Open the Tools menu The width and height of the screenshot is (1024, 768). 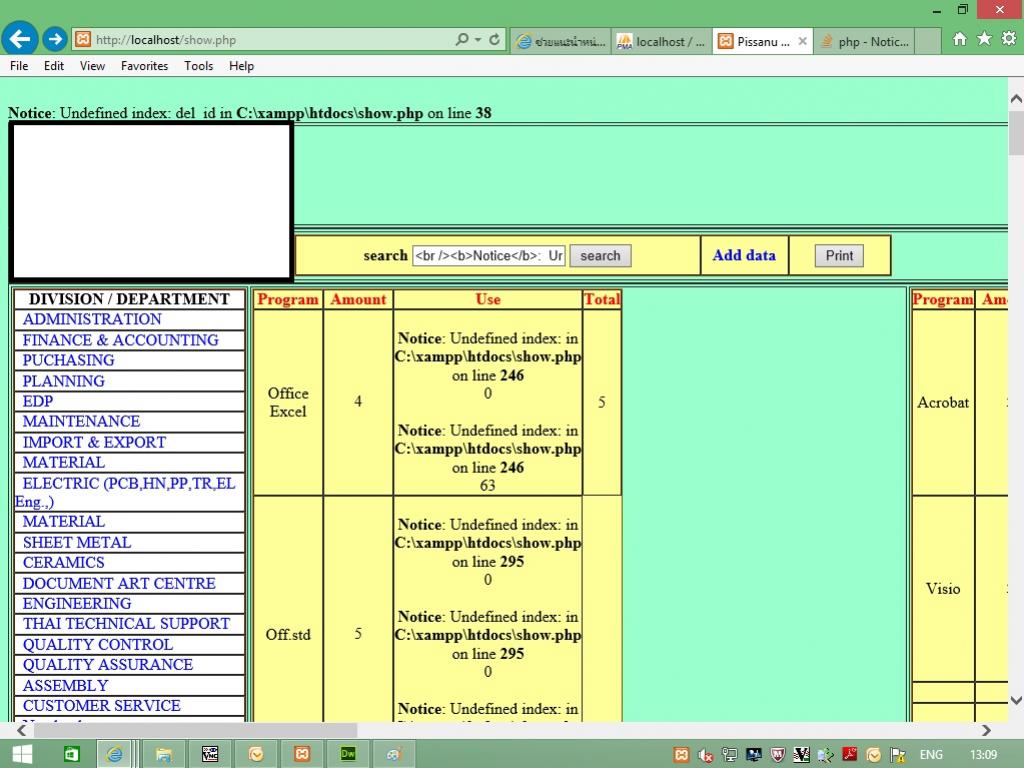(199, 66)
